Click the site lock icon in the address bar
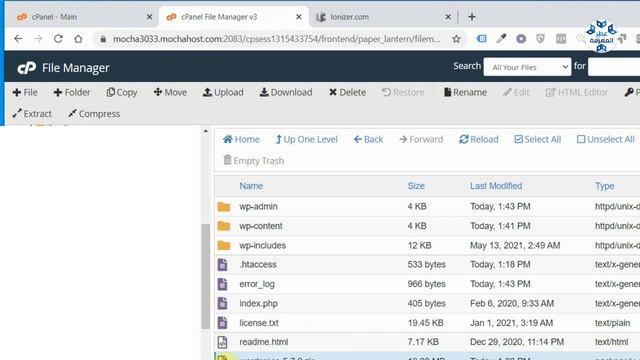This screenshot has width=640, height=360. tap(103, 39)
